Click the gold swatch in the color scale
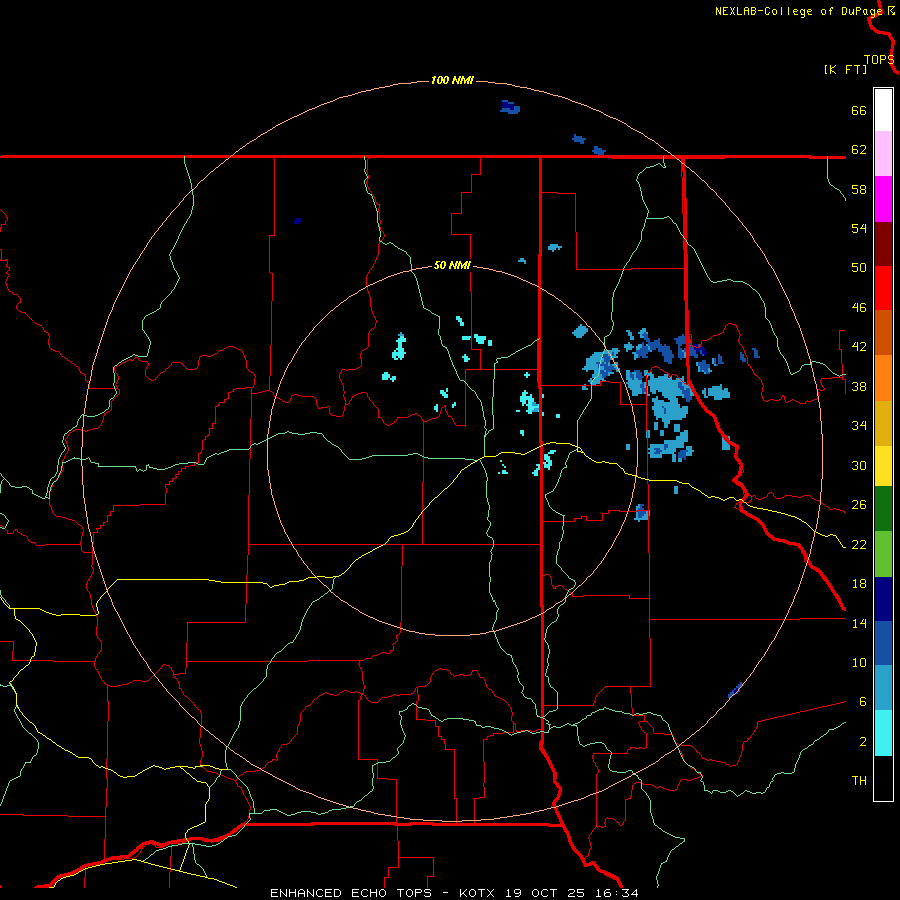900x900 pixels. tap(883, 423)
